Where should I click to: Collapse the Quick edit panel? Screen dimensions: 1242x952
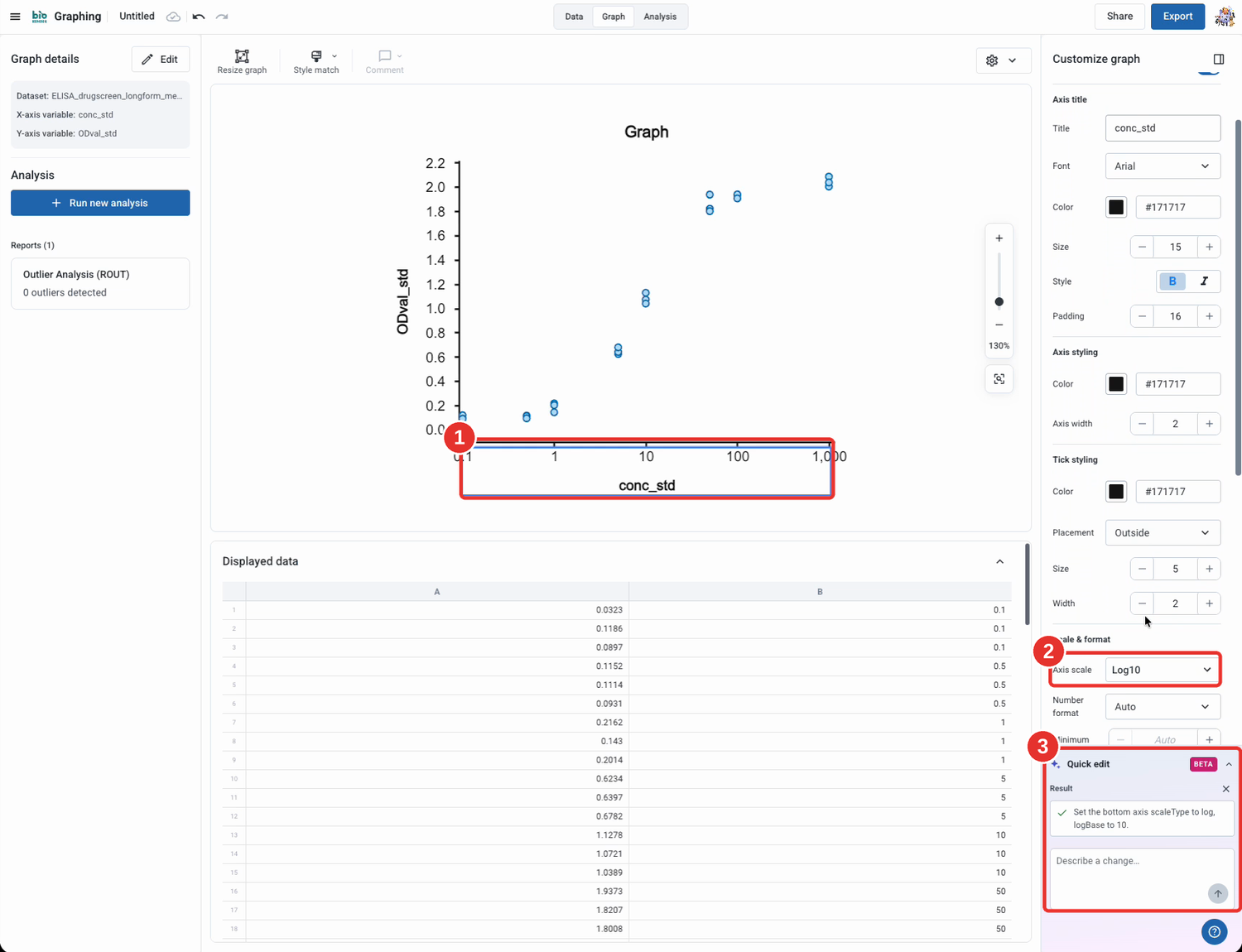pos(1229,764)
